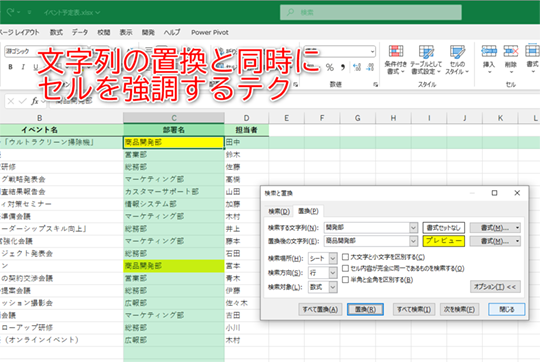
Task: Select the yellow 商品開発部 cell beside 田中
Action: (x=174, y=142)
